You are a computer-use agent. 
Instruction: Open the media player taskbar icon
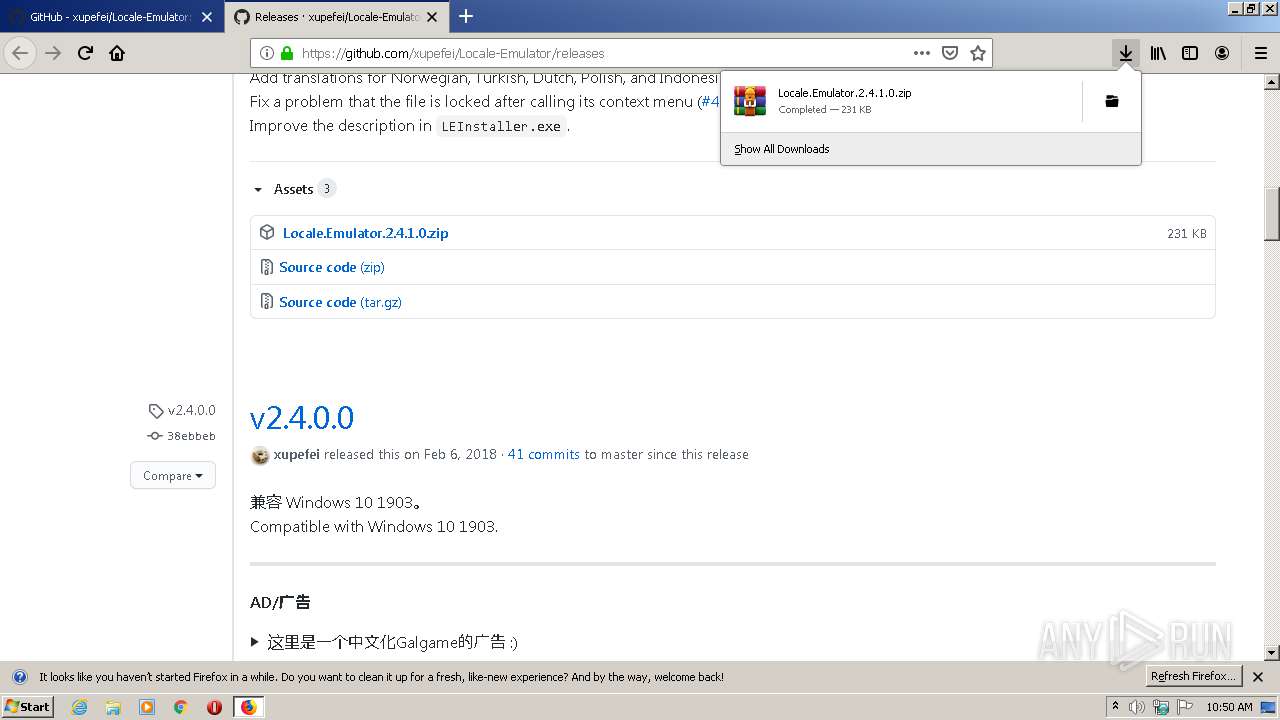point(147,707)
